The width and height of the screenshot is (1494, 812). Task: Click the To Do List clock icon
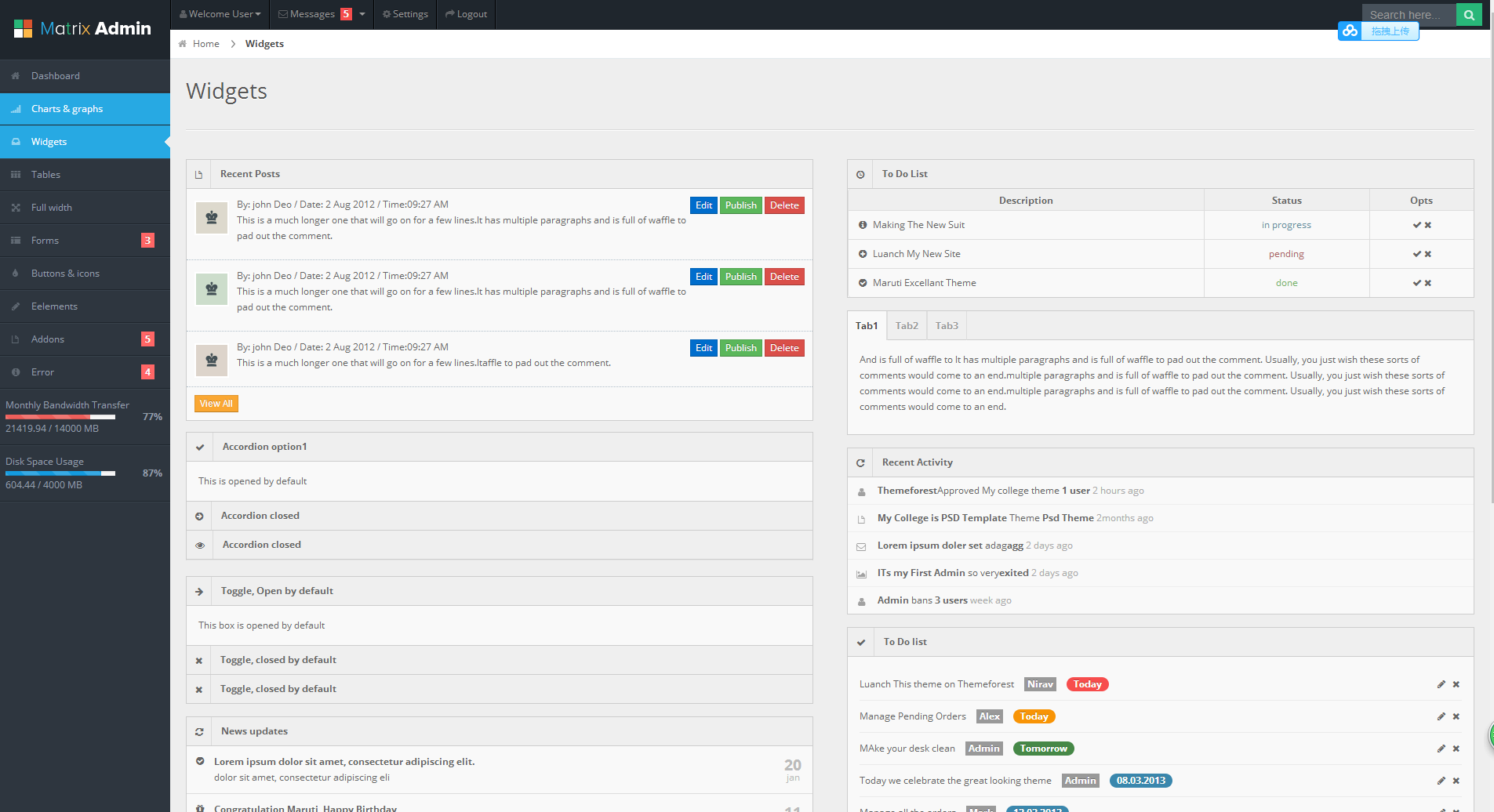[x=860, y=175]
